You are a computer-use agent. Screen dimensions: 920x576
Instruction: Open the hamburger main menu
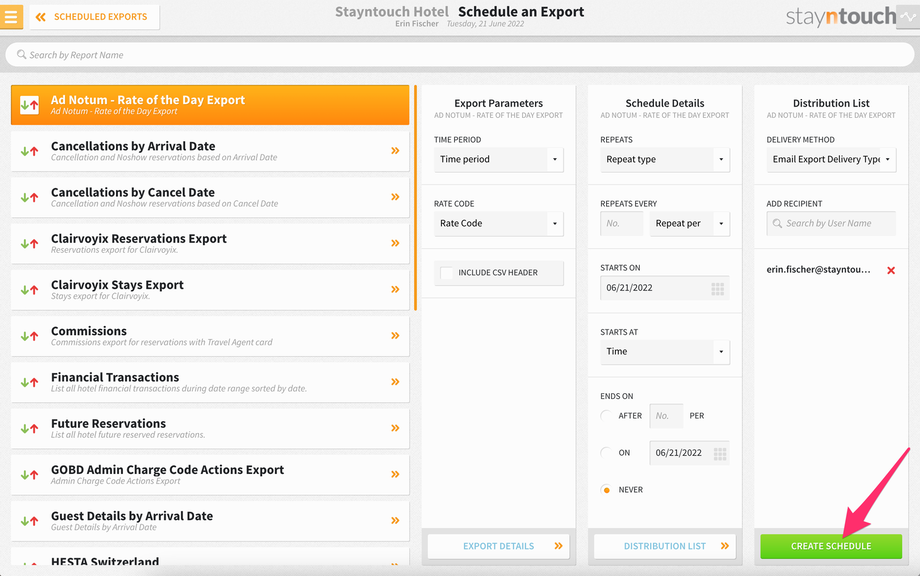(11, 16)
